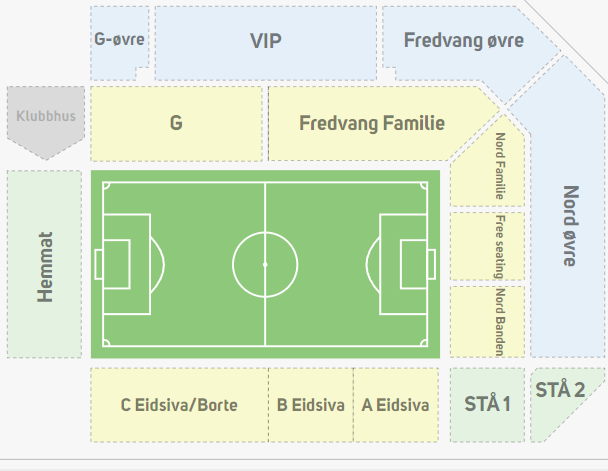Screen dimensions: 608x471
Task: Open the Fredvang Familie section
Action: (372, 123)
